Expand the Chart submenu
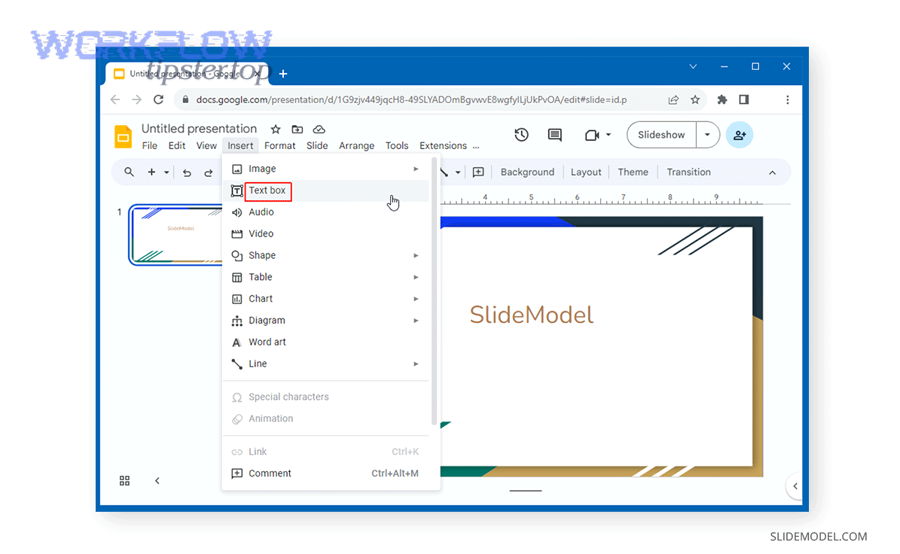Viewport: 900px width, 554px height. pos(325,299)
